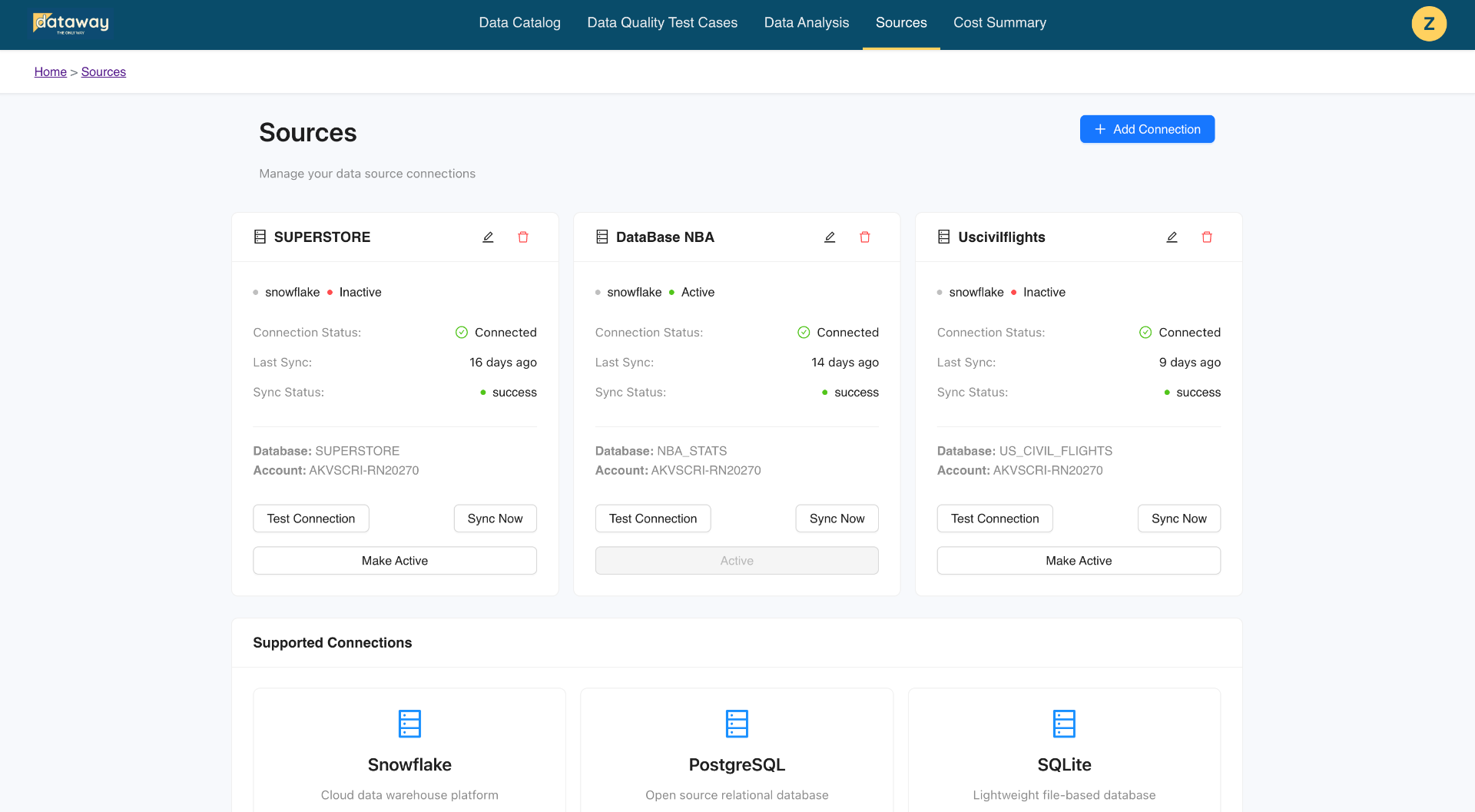Click the green Connected check icon on DataBase NBA
The width and height of the screenshot is (1475, 812).
click(x=804, y=332)
